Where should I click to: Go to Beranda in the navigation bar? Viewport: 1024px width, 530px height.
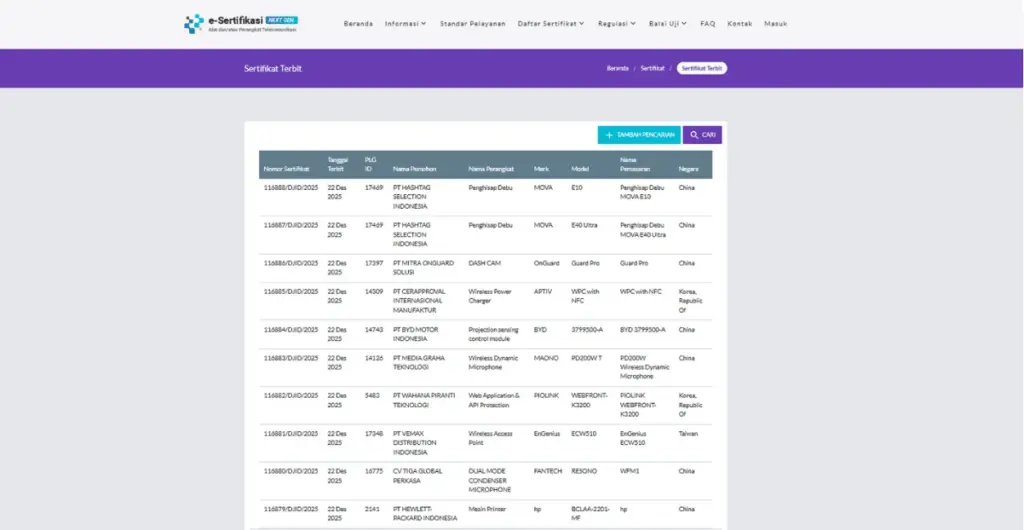358,23
